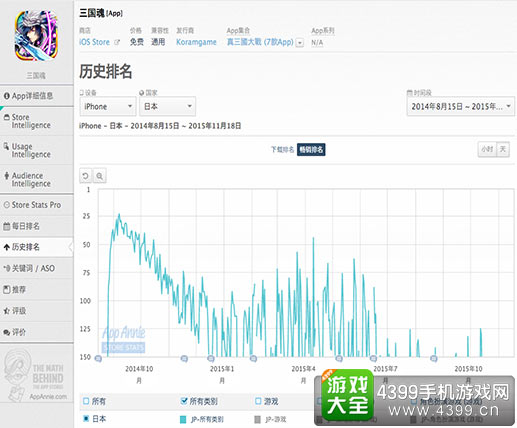The width and height of the screenshot is (517, 428).
Task: Click the magnifier zoom icon above chart
Action: pyautogui.click(x=100, y=176)
